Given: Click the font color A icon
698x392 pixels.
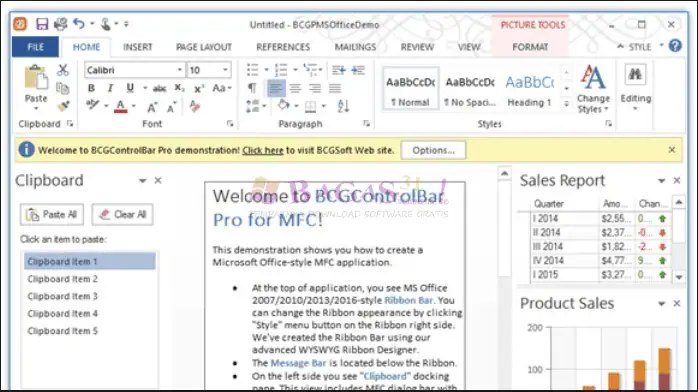Looking at the screenshot, I should (x=120, y=106).
